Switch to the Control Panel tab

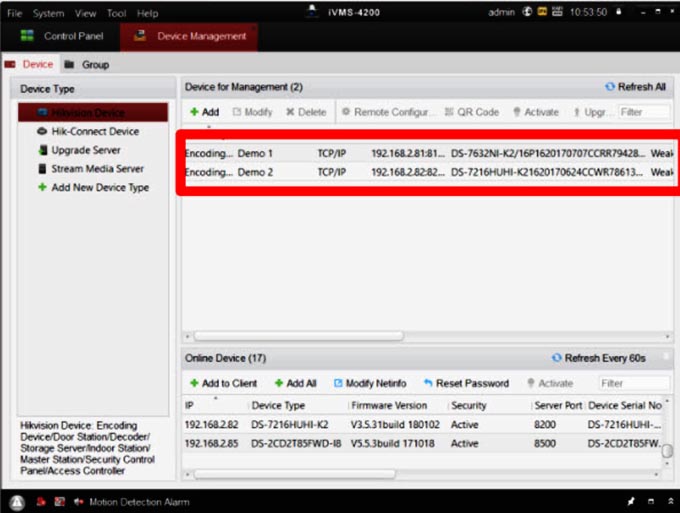(62, 36)
